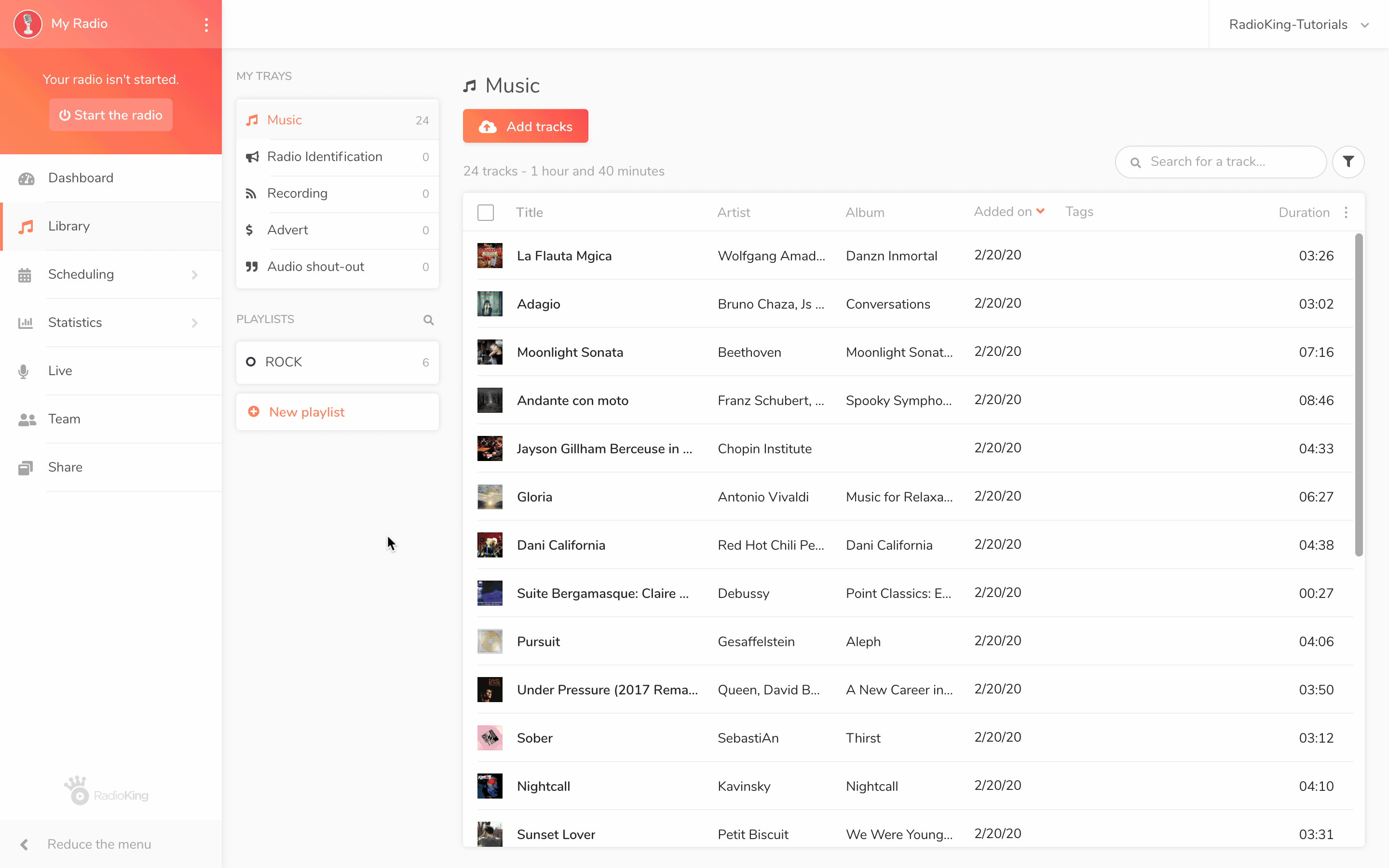Viewport: 1389px width, 868px height.
Task: Select the Audio shout-out tray
Action: (x=316, y=266)
